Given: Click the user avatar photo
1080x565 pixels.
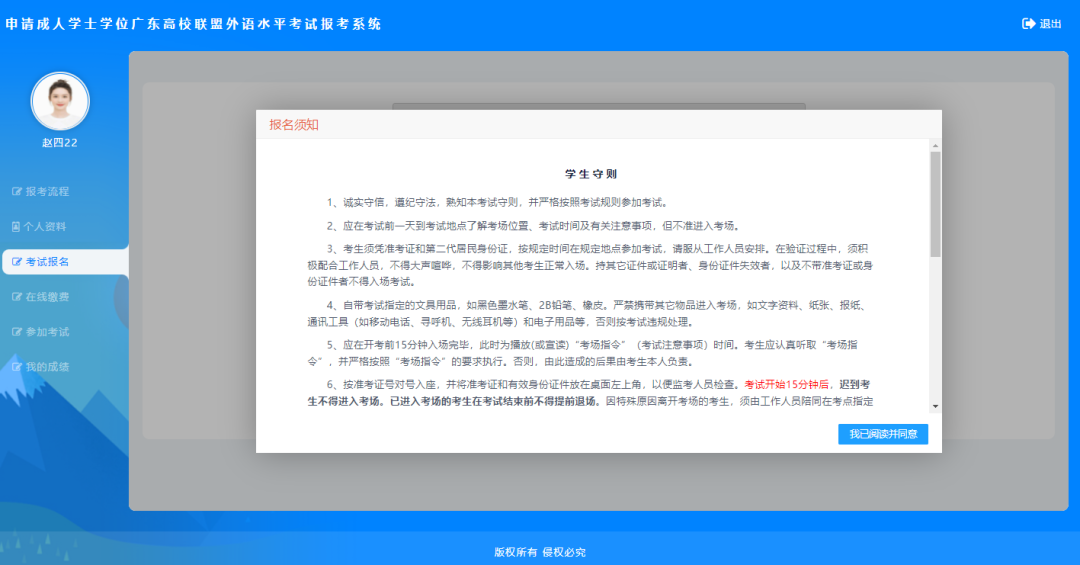Looking at the screenshot, I should (60, 101).
